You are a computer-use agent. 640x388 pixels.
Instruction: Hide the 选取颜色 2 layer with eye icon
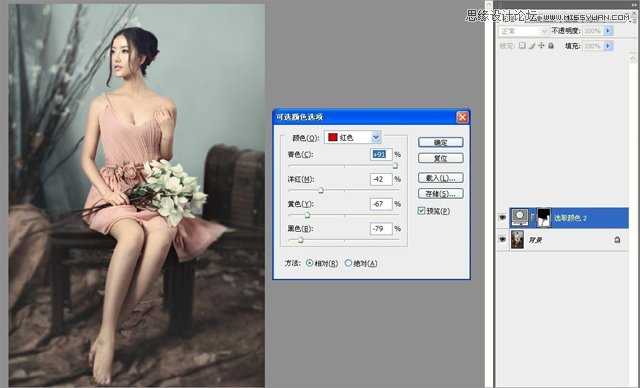(502, 218)
